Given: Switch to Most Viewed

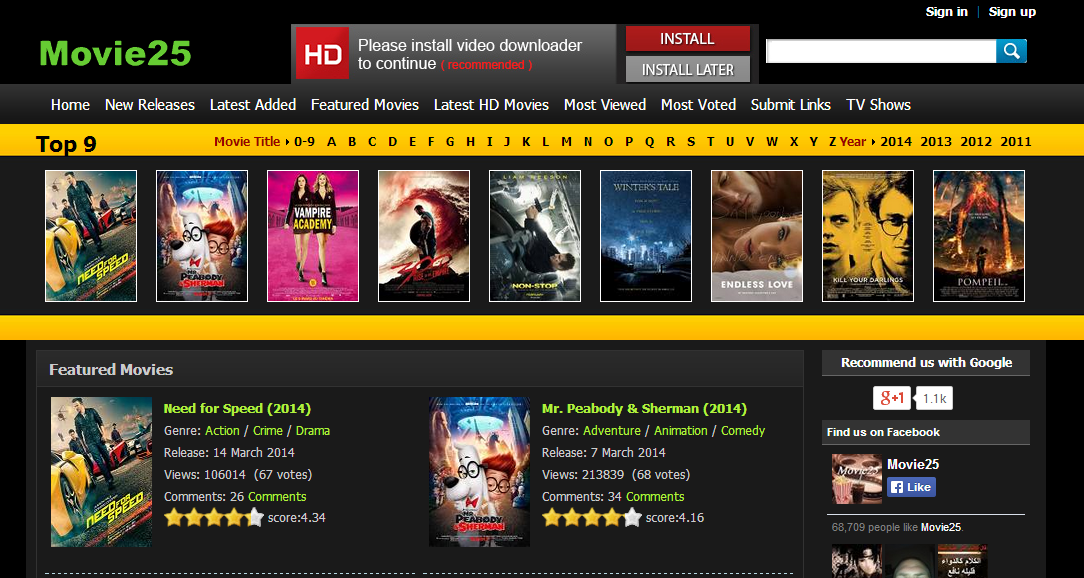Looking at the screenshot, I should (604, 105).
